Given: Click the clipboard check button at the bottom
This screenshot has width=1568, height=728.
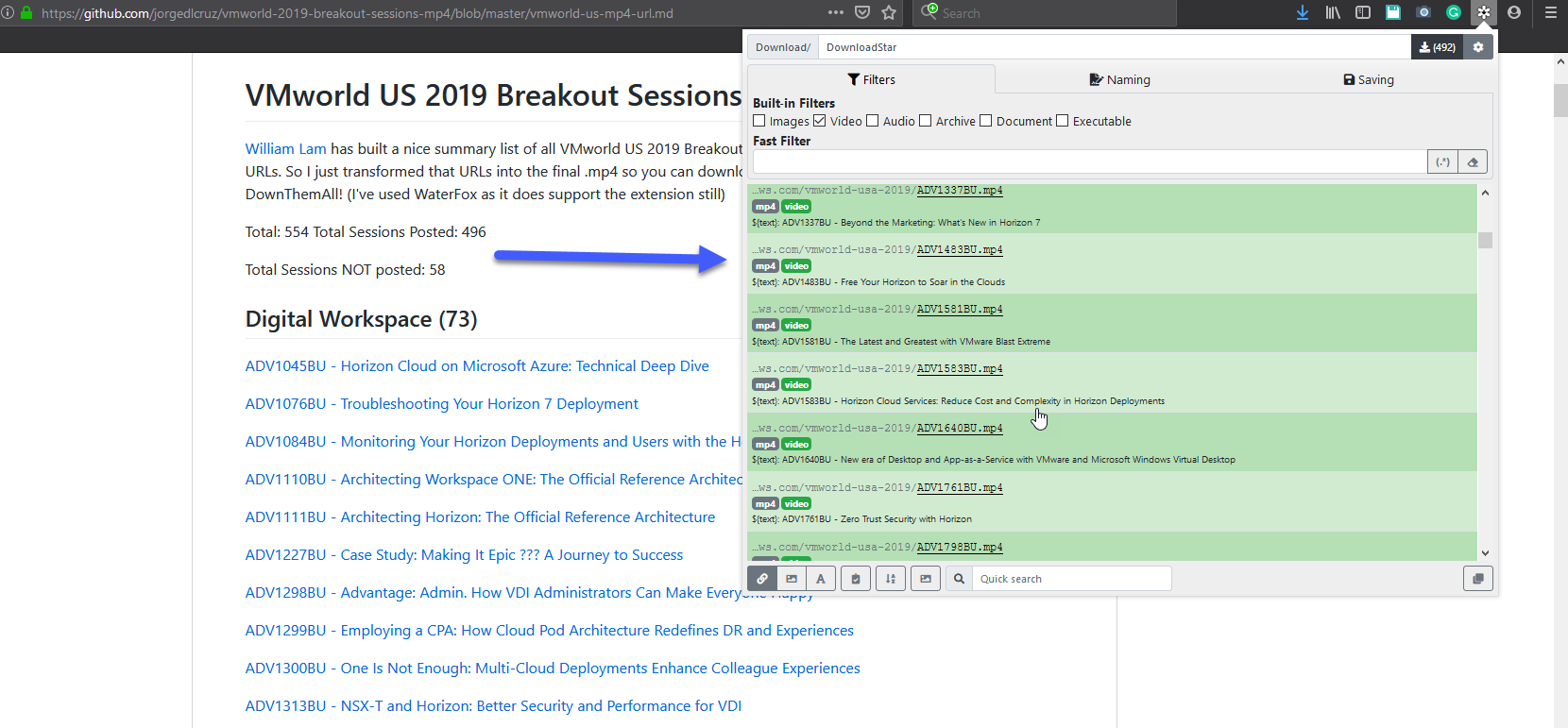Looking at the screenshot, I should click(856, 579).
